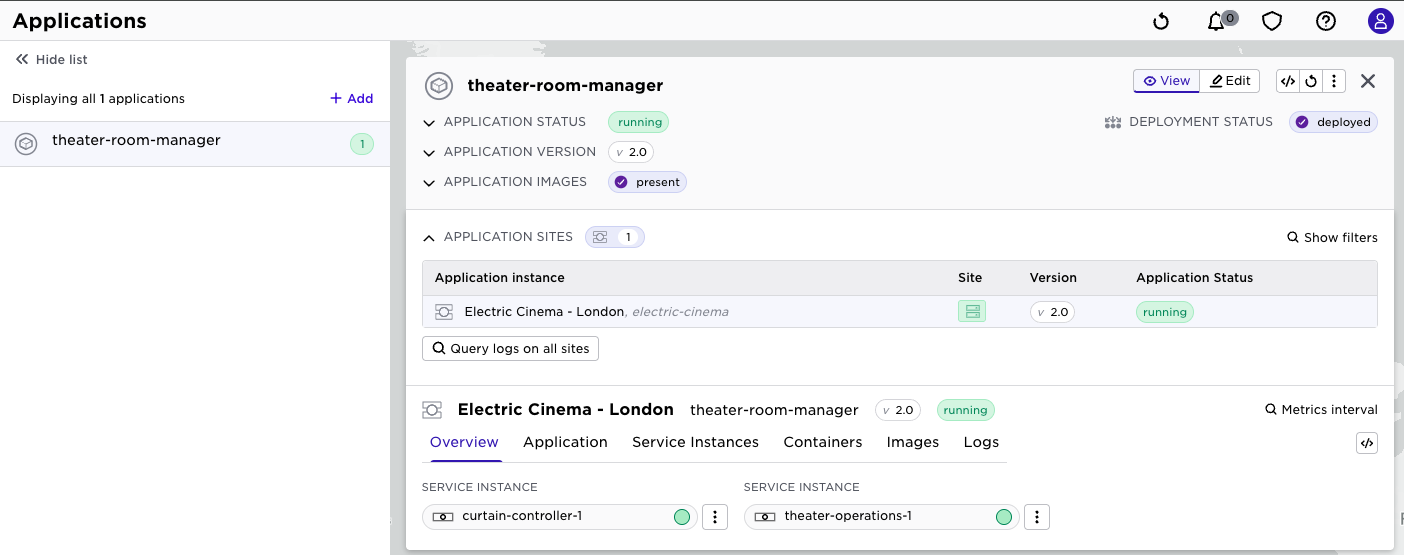Expand the Application Version section

click(429, 153)
